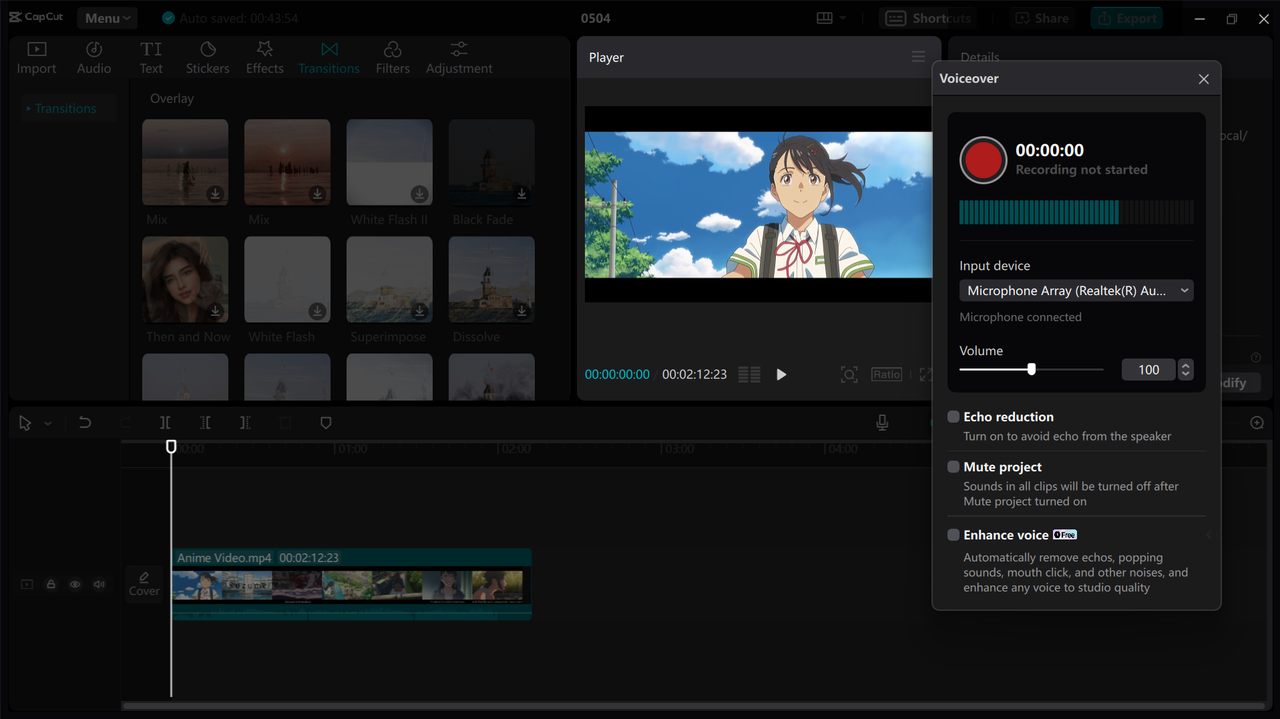Toggle video track visibility eye icon
Viewport: 1280px width, 719px height.
pos(75,584)
